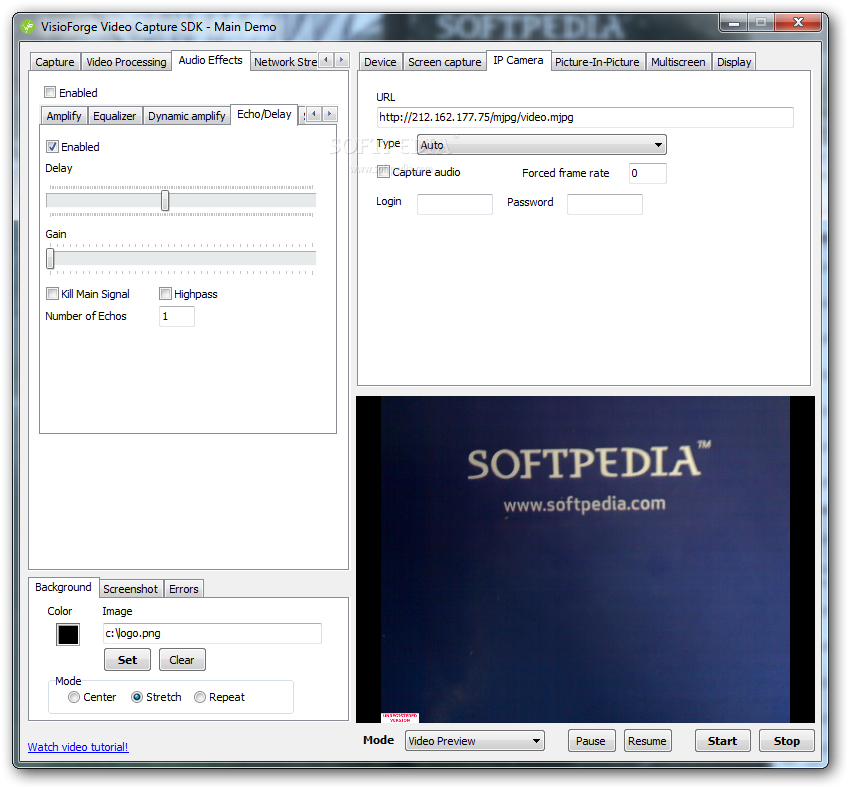Select the Audio Effects tab
The height and width of the screenshot is (789, 849).
click(x=210, y=60)
